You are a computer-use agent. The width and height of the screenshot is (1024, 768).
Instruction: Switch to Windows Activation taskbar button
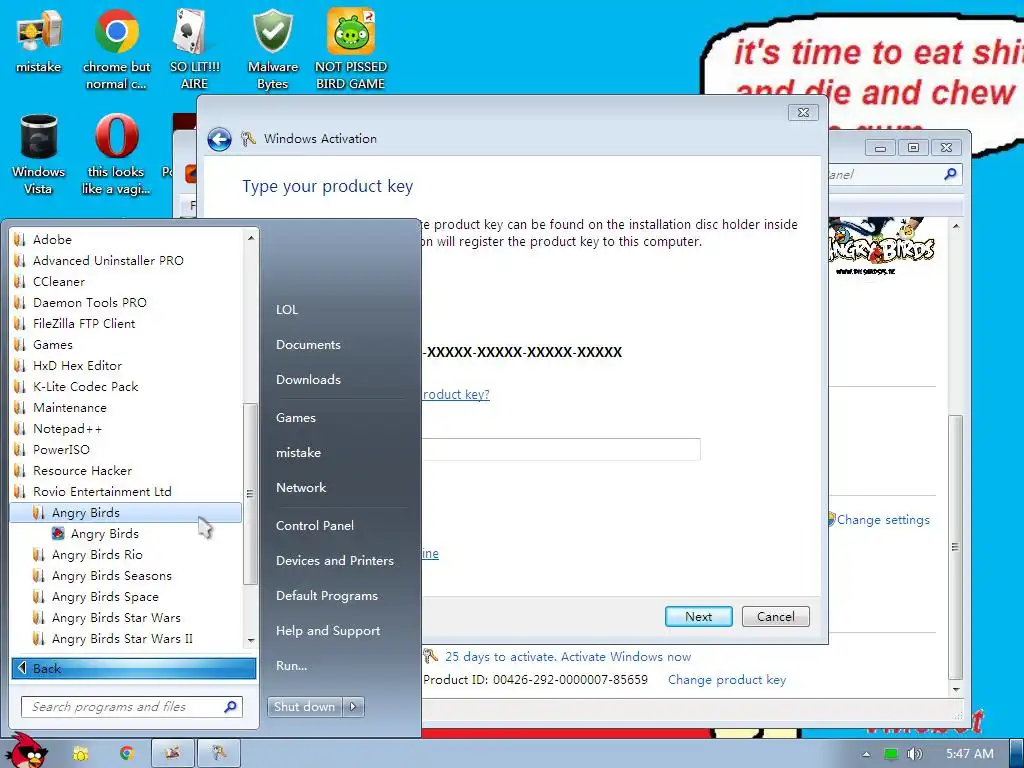coord(219,753)
